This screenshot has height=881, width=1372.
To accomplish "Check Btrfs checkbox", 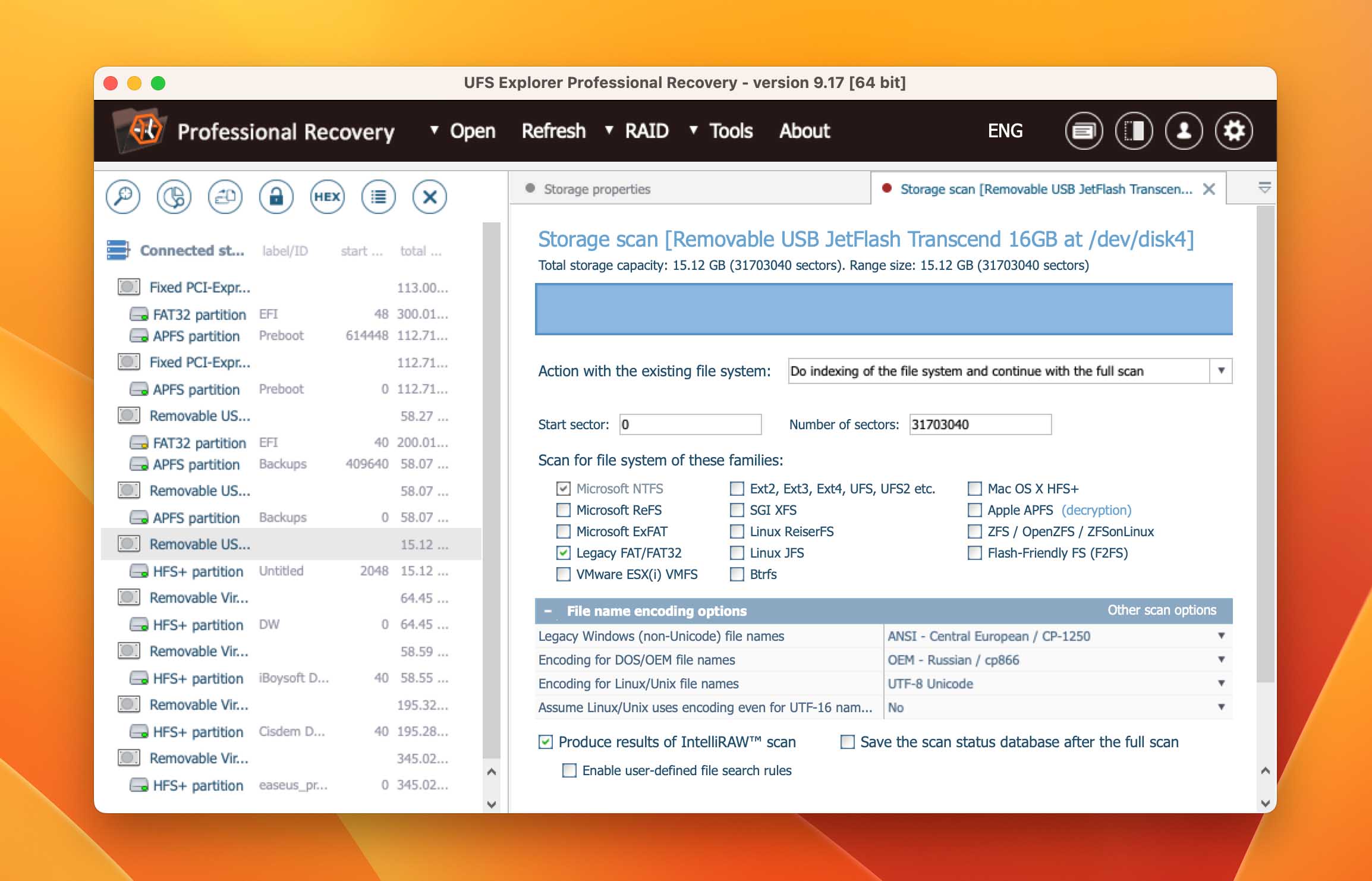I will pos(737,574).
